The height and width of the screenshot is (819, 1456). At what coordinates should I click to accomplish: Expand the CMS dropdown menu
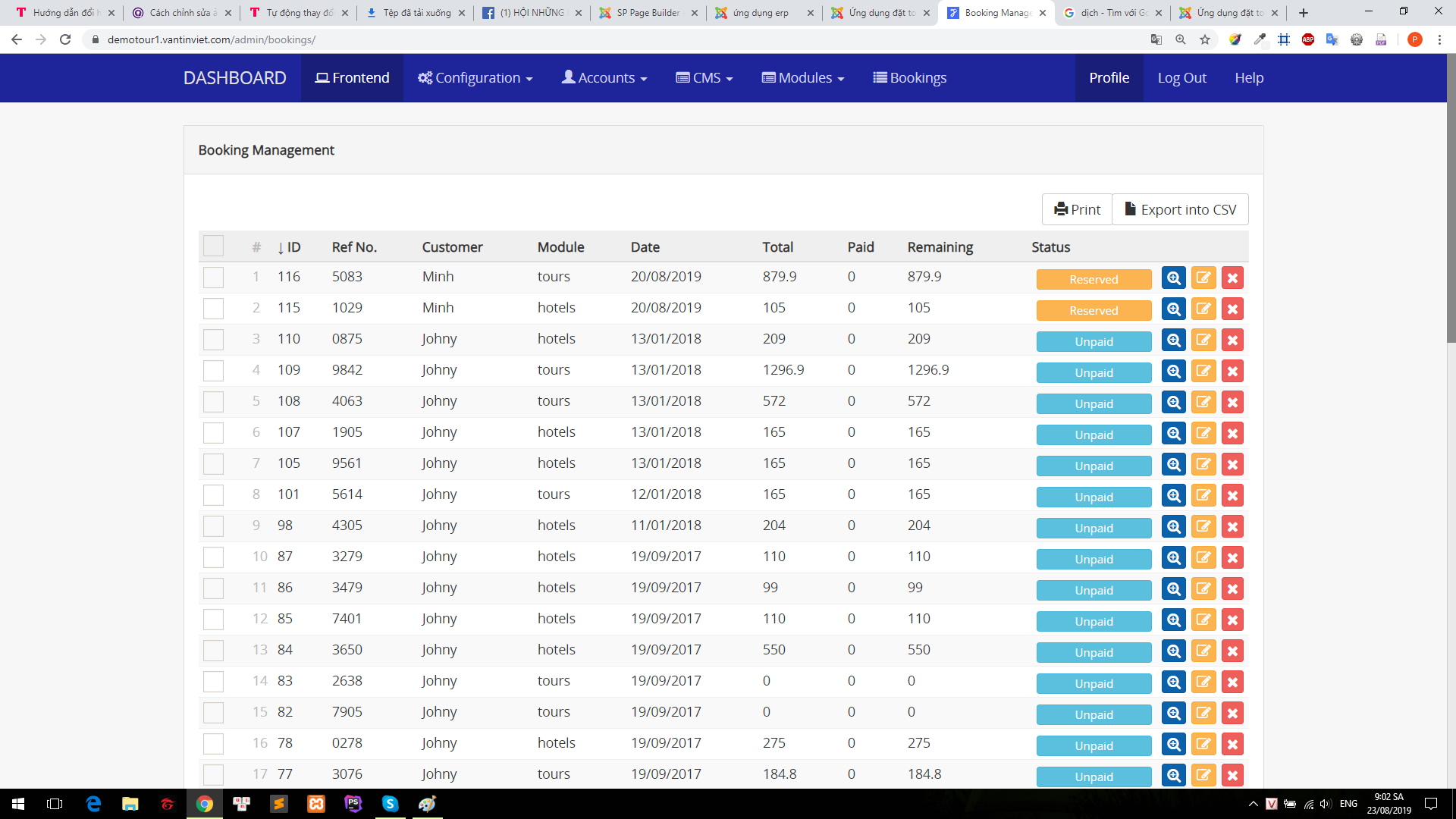tap(704, 78)
